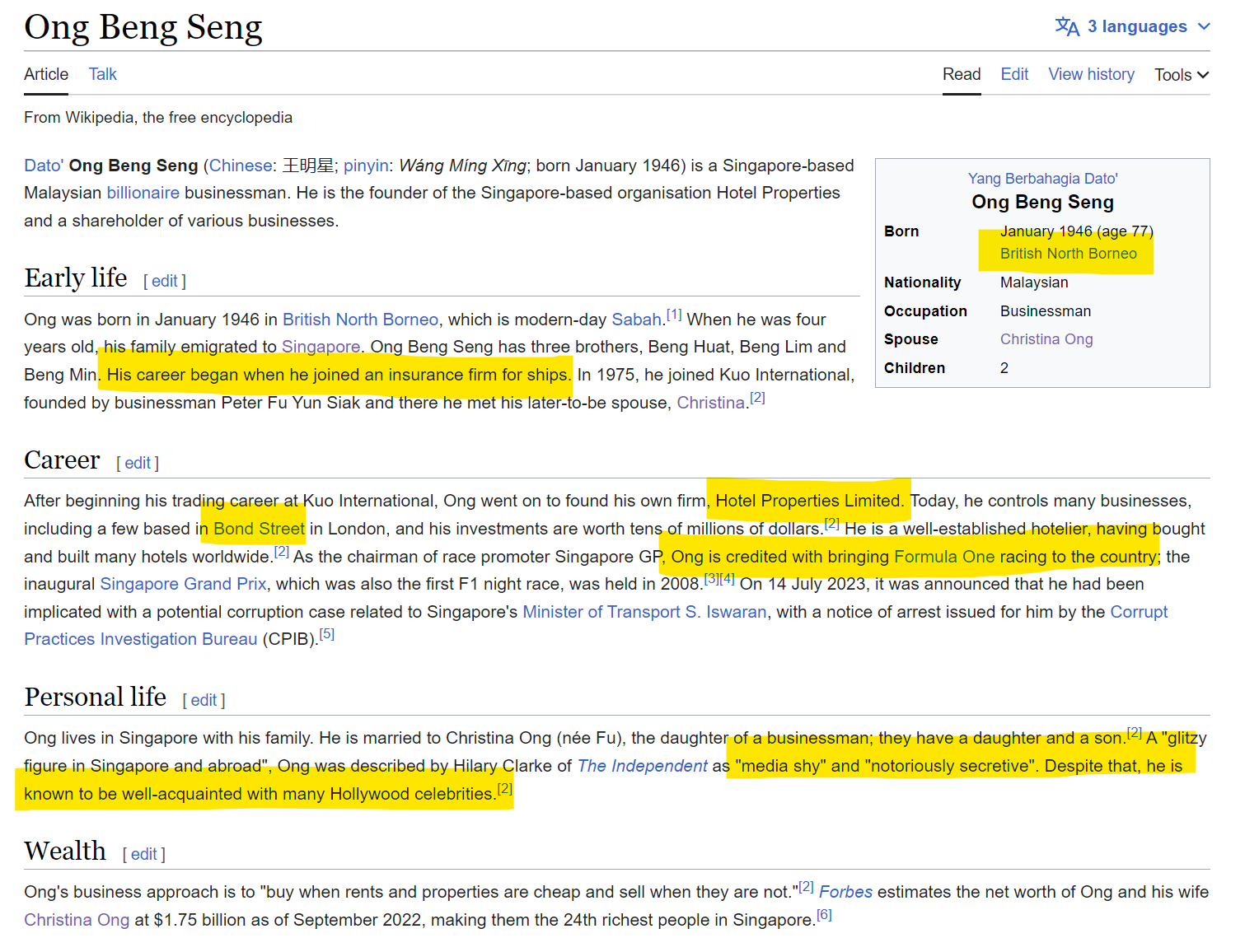
Task: Open the View history tab
Action: click(x=1091, y=74)
